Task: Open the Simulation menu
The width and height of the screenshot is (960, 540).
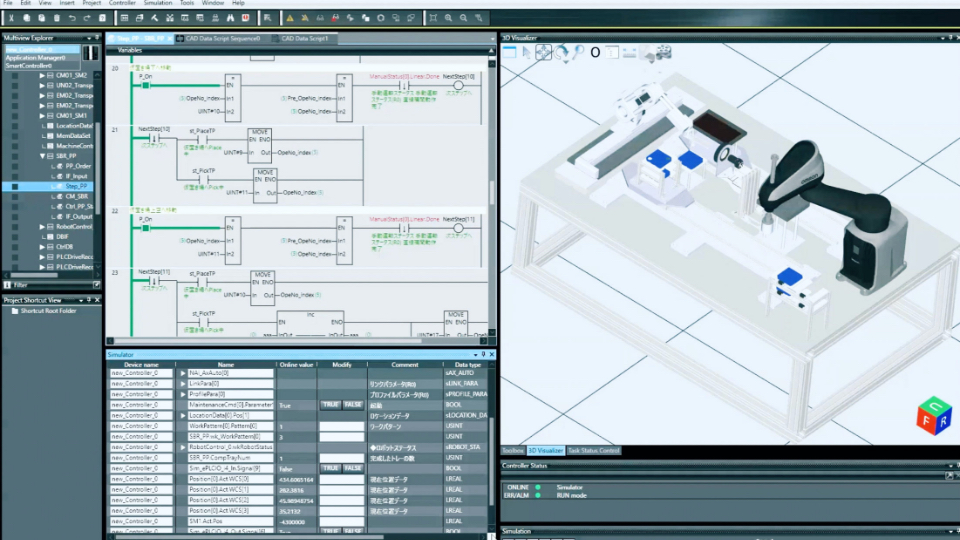Action: pyautogui.click(x=158, y=3)
